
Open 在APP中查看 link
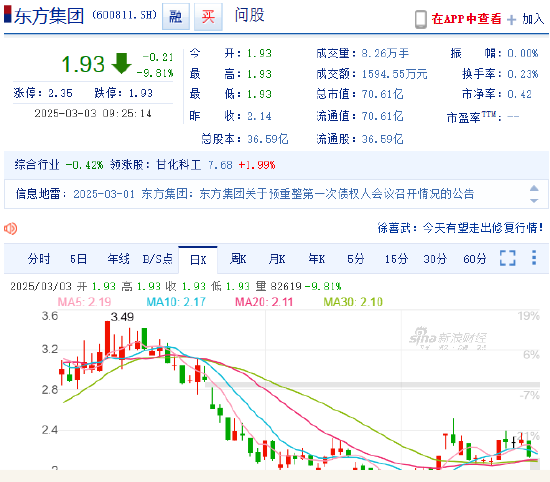(x=466, y=19)
